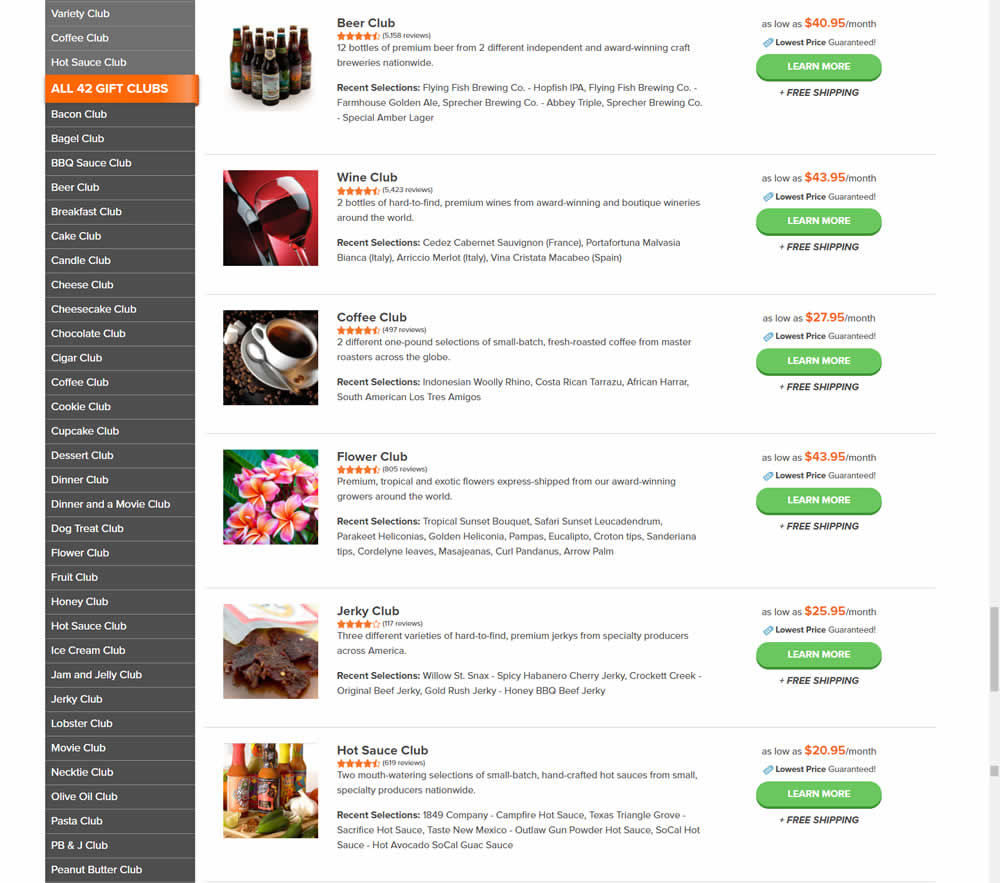Click LEARN MORE for Hot Sauce Club
The height and width of the screenshot is (883, 1000).
coord(818,794)
